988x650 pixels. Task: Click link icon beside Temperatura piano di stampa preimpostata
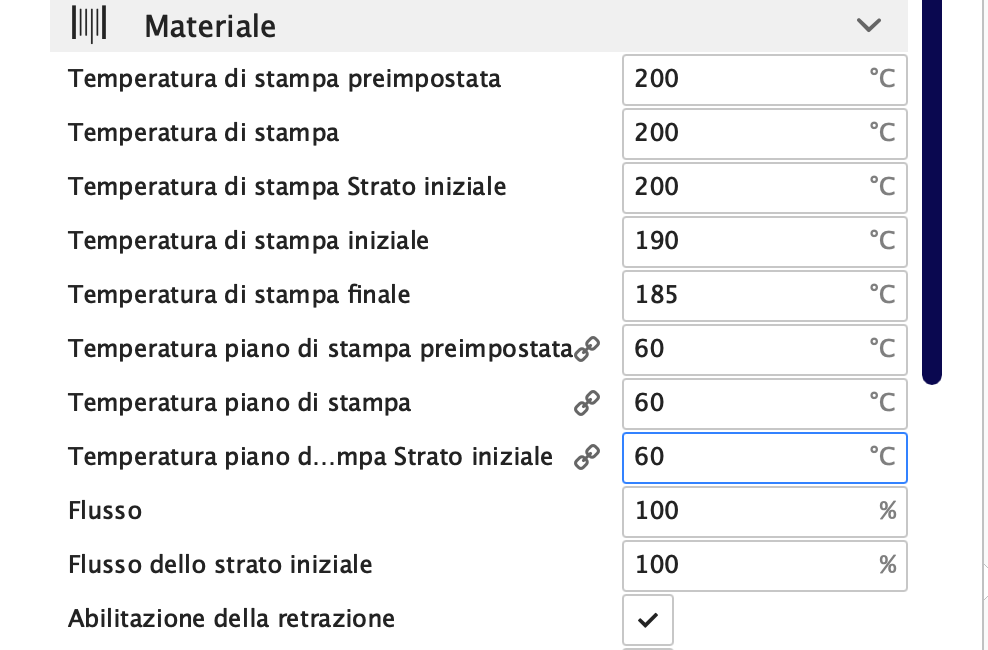588,348
